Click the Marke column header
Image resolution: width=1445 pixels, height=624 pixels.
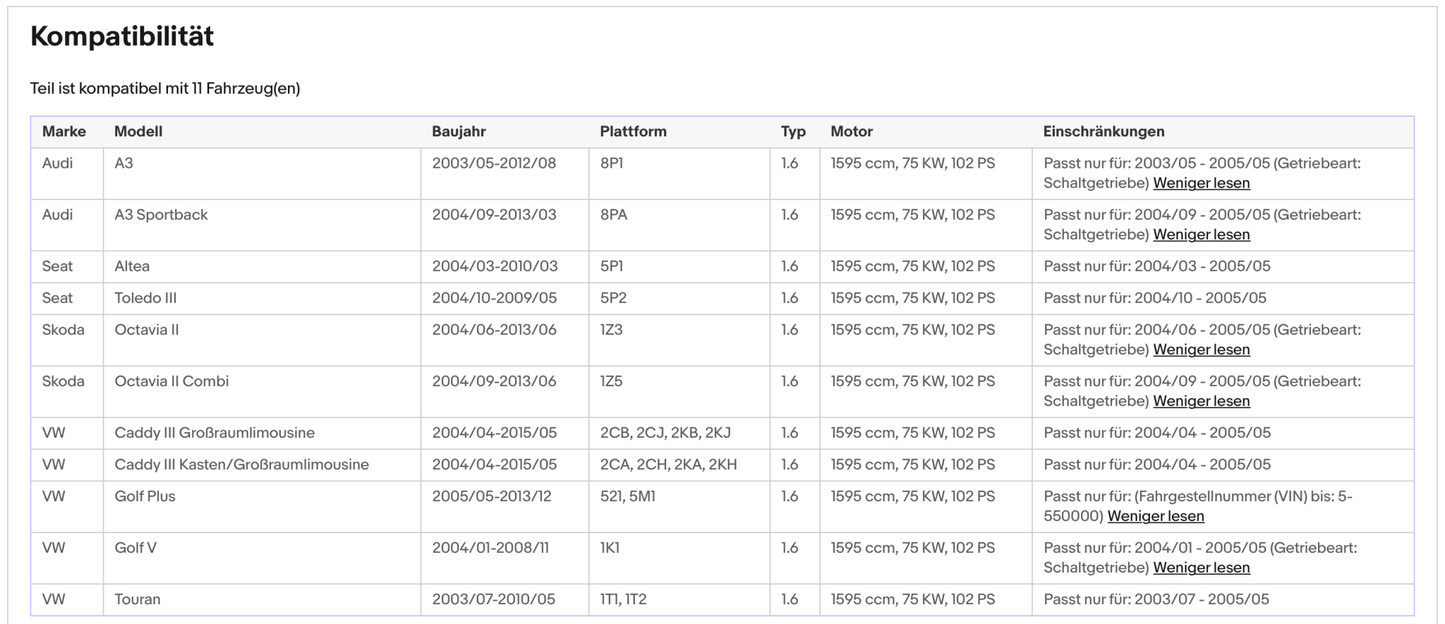[x=64, y=132]
